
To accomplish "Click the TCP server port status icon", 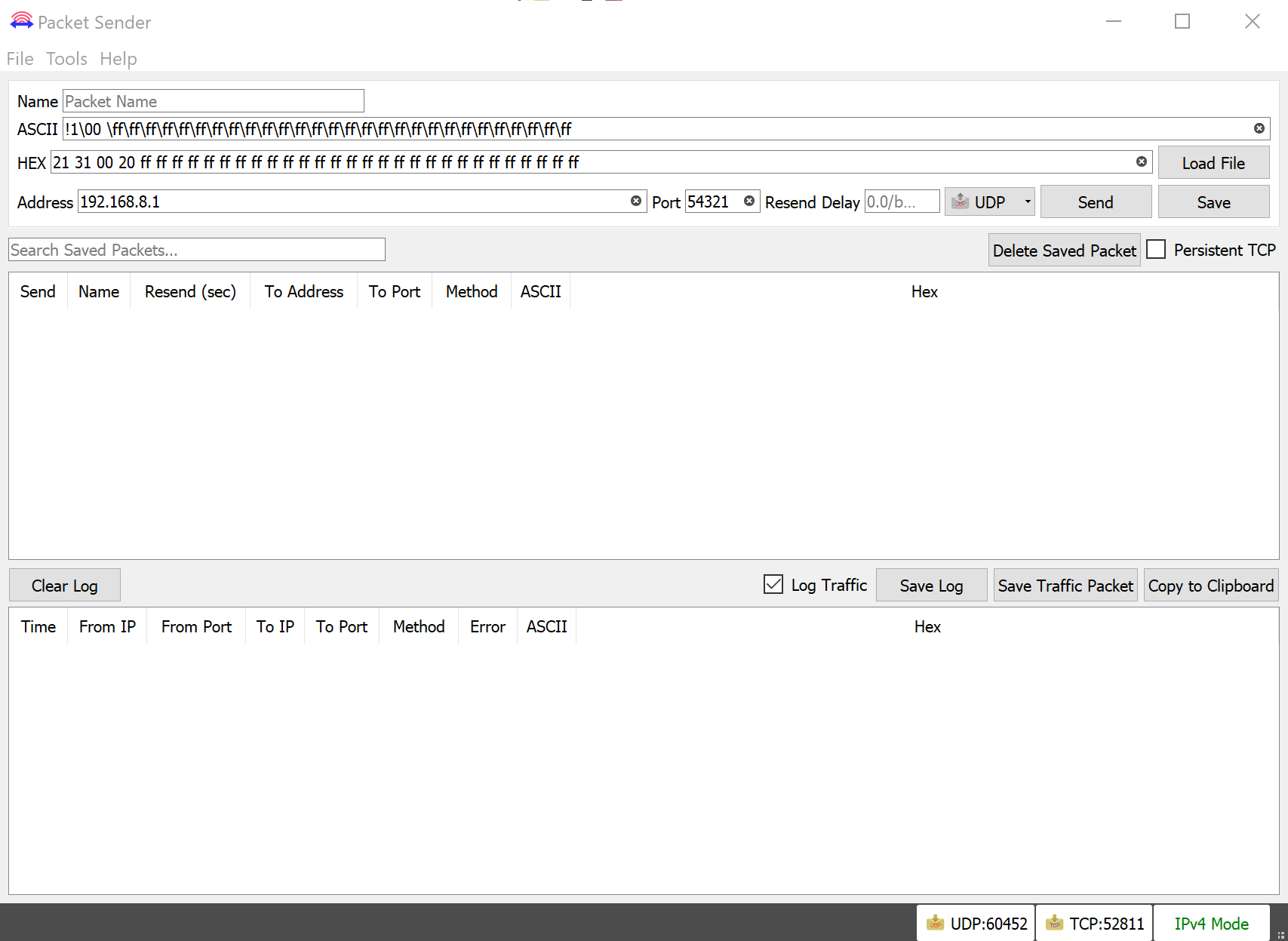I will [1054, 924].
